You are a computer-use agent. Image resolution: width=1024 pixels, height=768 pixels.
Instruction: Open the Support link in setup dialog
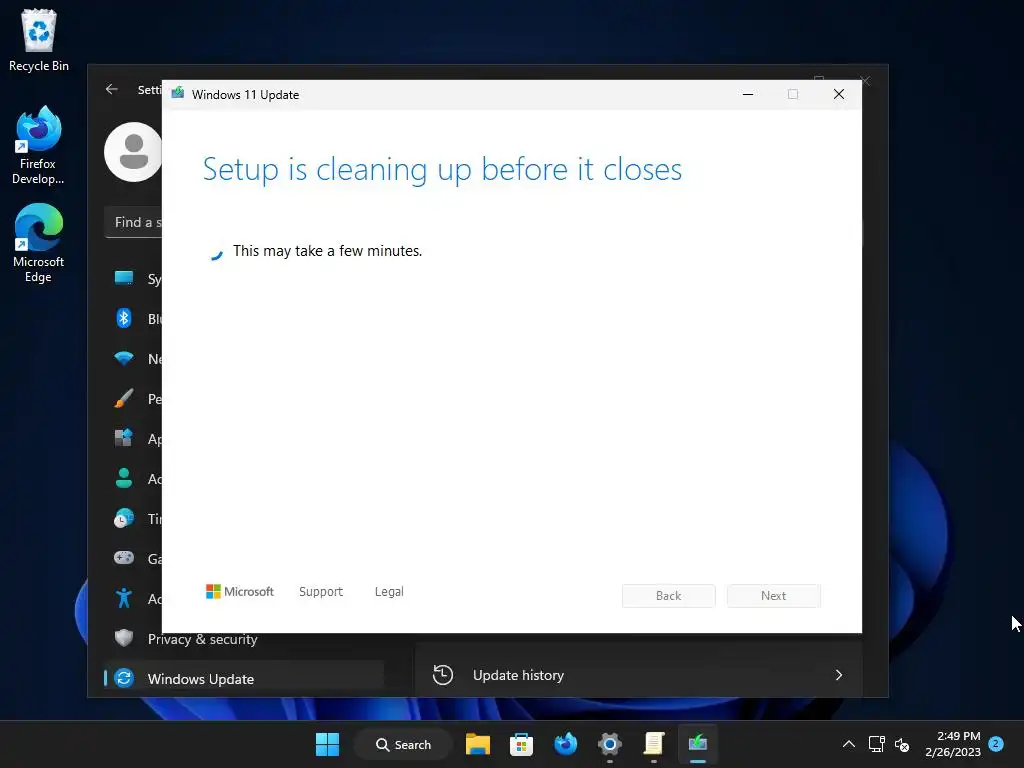coord(321,592)
